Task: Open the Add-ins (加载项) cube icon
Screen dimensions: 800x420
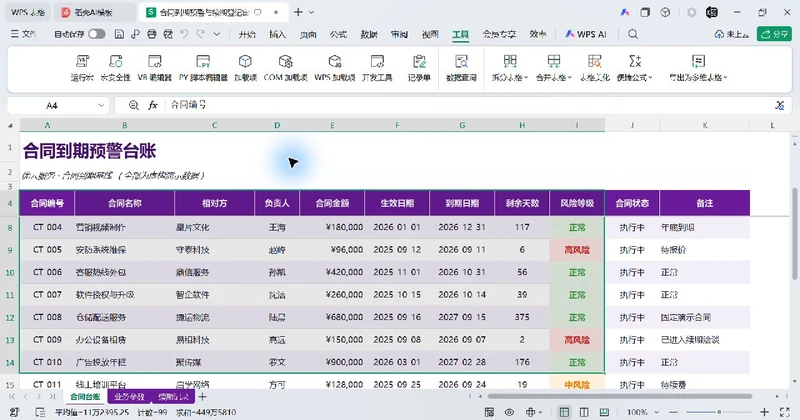Action: tap(245, 62)
